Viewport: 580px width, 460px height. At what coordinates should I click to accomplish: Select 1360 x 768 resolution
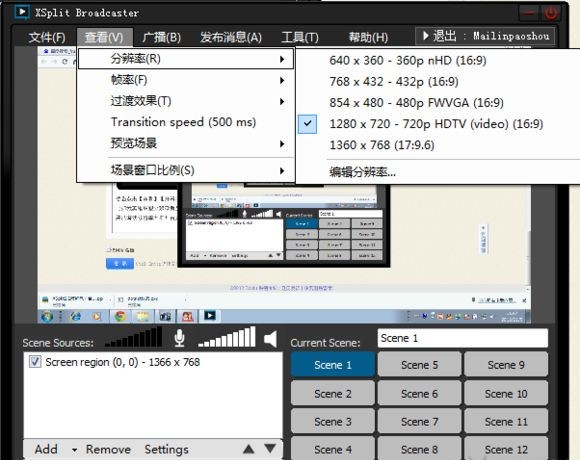438,145
